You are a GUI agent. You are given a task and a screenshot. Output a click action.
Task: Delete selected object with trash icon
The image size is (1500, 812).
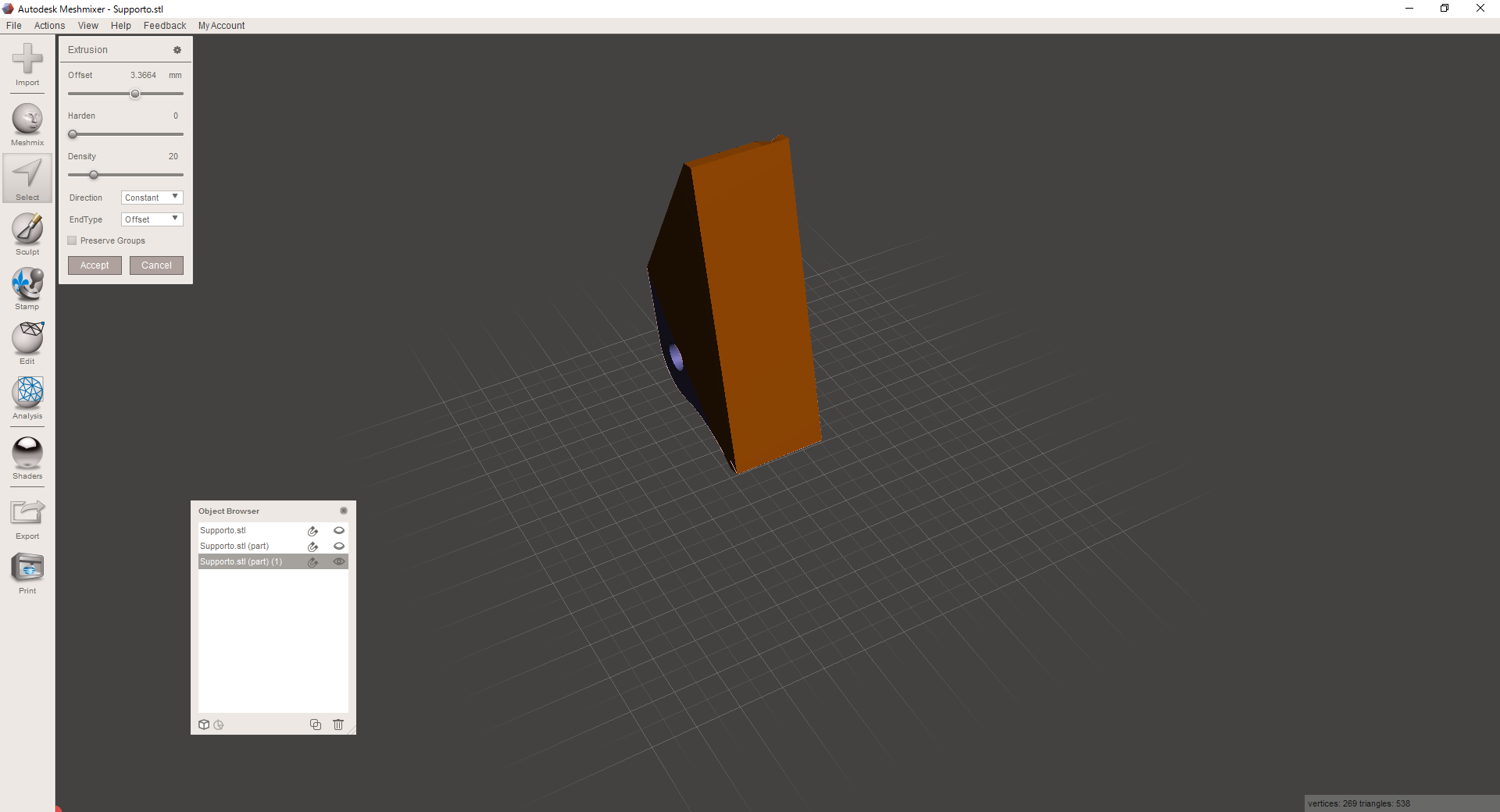point(338,725)
